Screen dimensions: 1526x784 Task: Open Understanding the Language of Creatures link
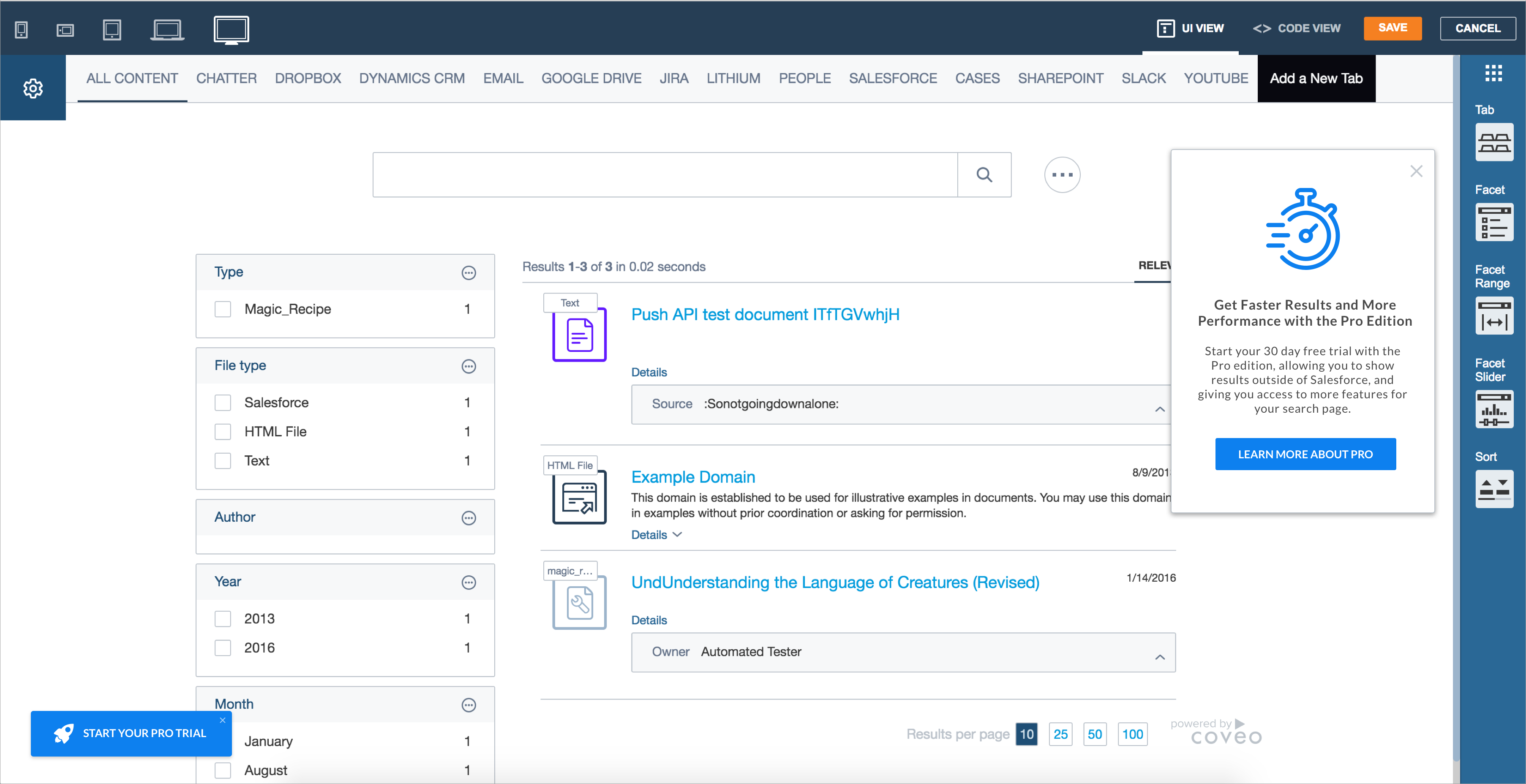[x=835, y=583]
